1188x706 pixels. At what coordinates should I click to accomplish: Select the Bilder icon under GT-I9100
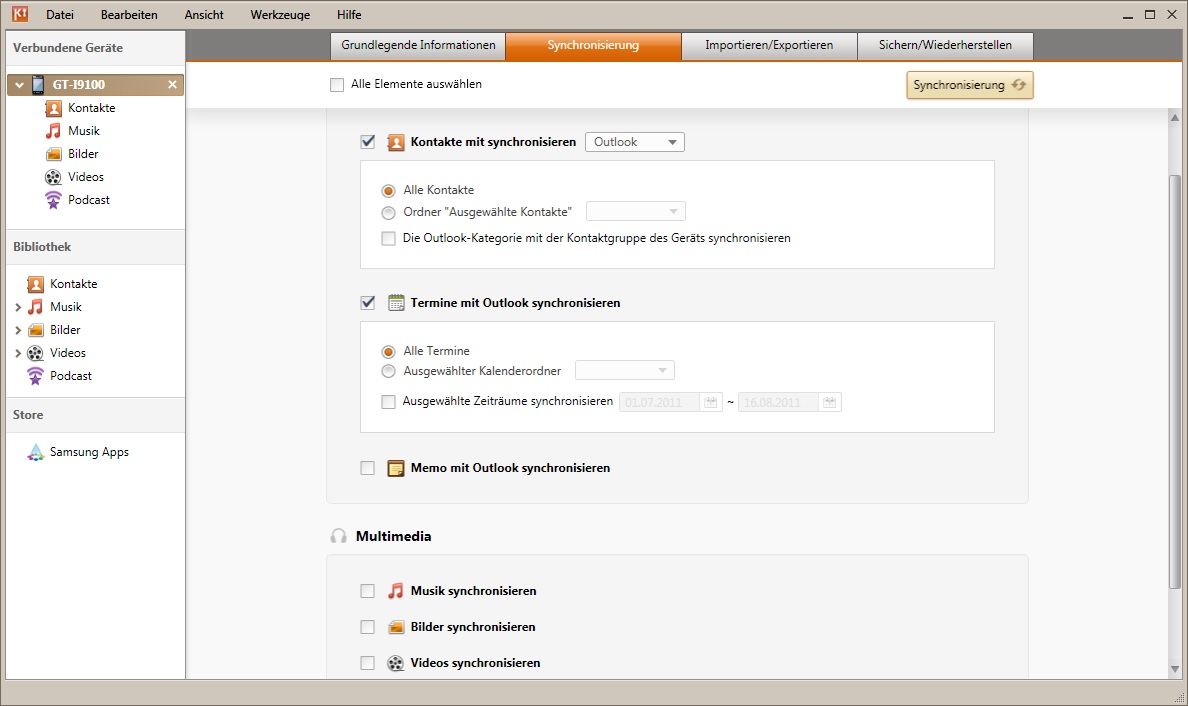click(54, 154)
